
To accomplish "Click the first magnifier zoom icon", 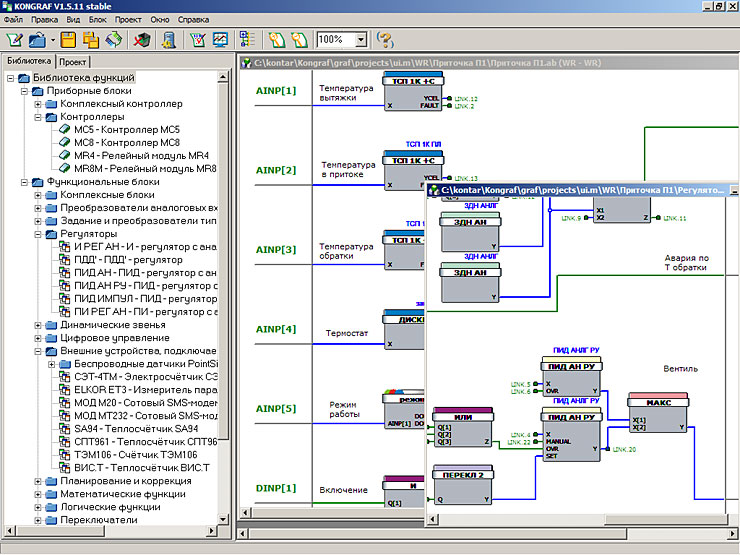I will click(x=277, y=40).
